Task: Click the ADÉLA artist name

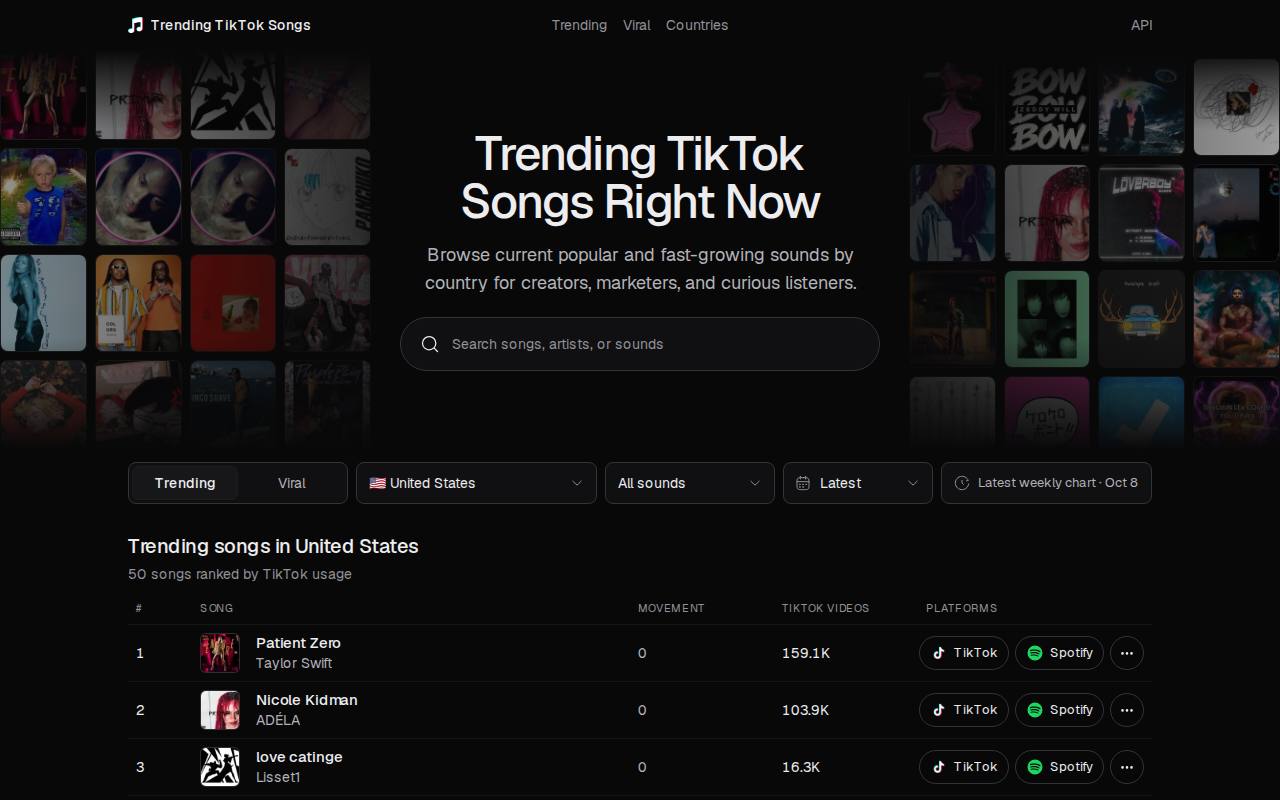Action: click(278, 720)
